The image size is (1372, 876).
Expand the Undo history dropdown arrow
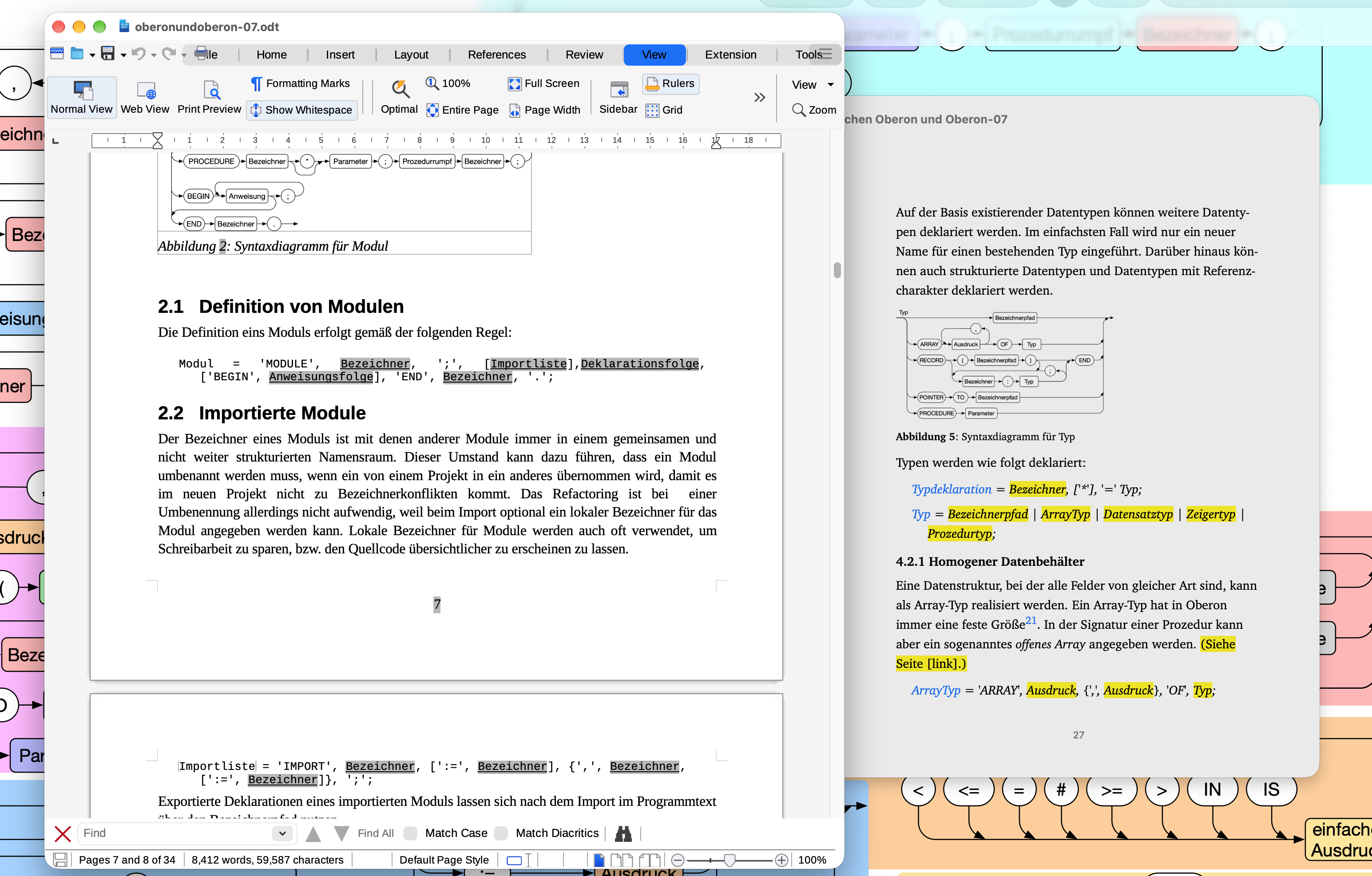click(153, 55)
